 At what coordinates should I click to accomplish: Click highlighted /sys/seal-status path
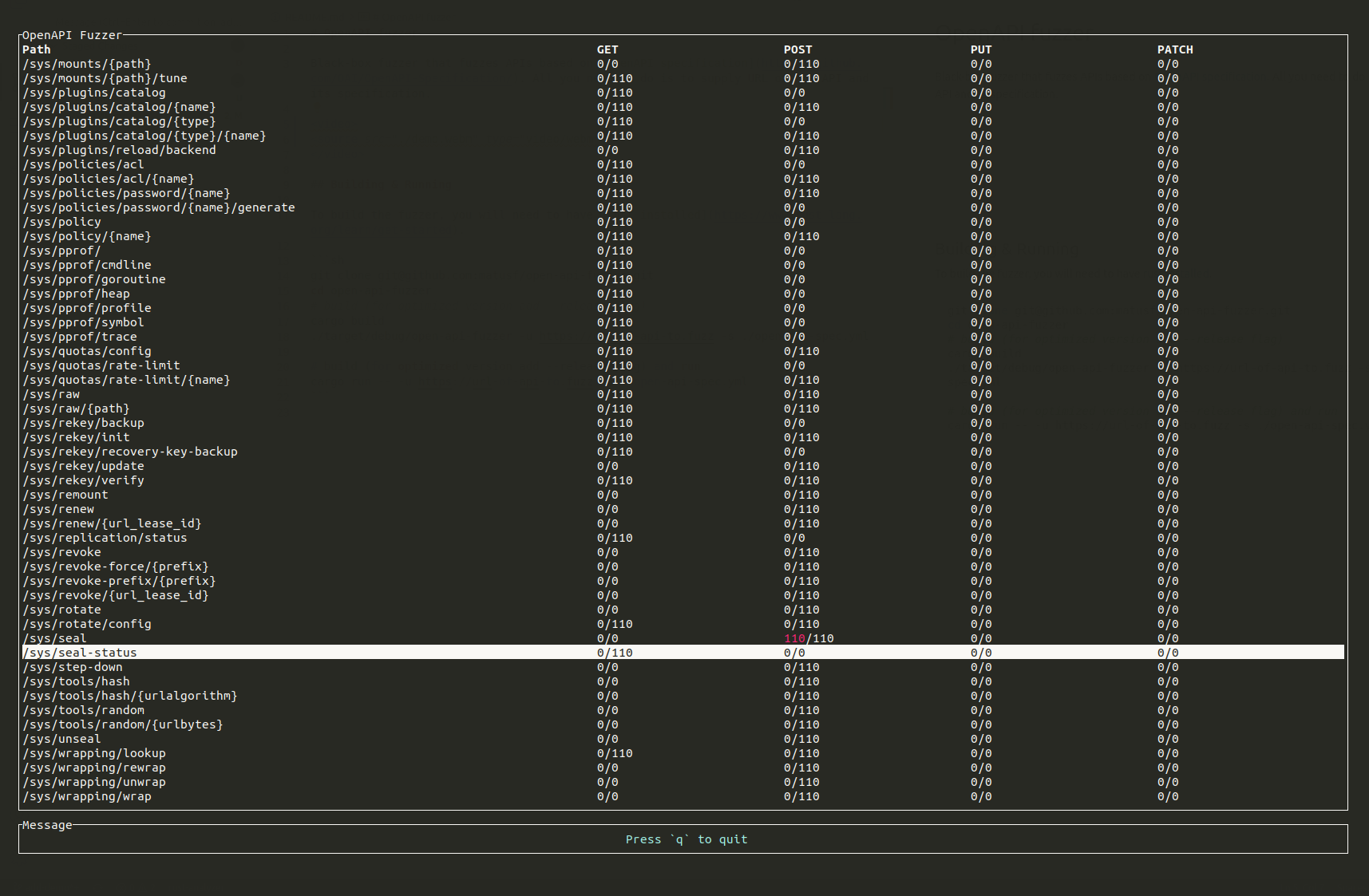pos(80,653)
